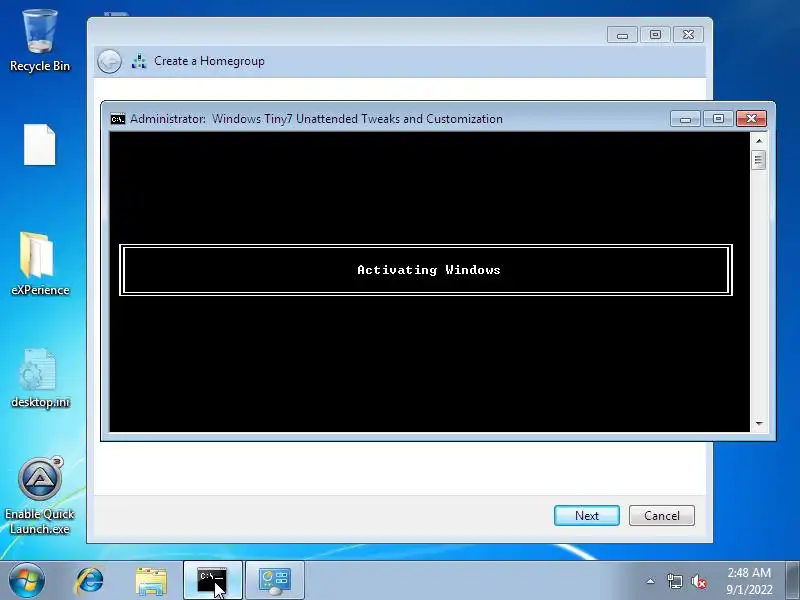This screenshot has height=600, width=800.
Task: Maximize the Create a Homegroup window
Action: point(655,35)
